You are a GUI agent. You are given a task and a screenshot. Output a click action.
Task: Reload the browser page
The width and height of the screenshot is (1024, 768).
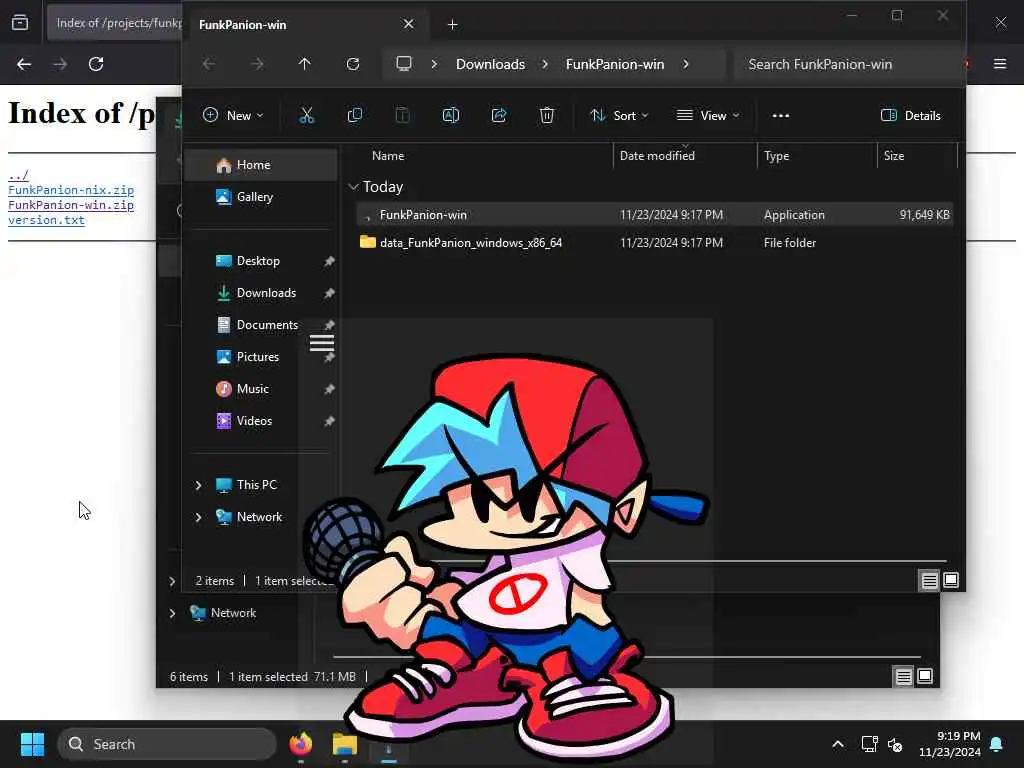[x=96, y=64]
